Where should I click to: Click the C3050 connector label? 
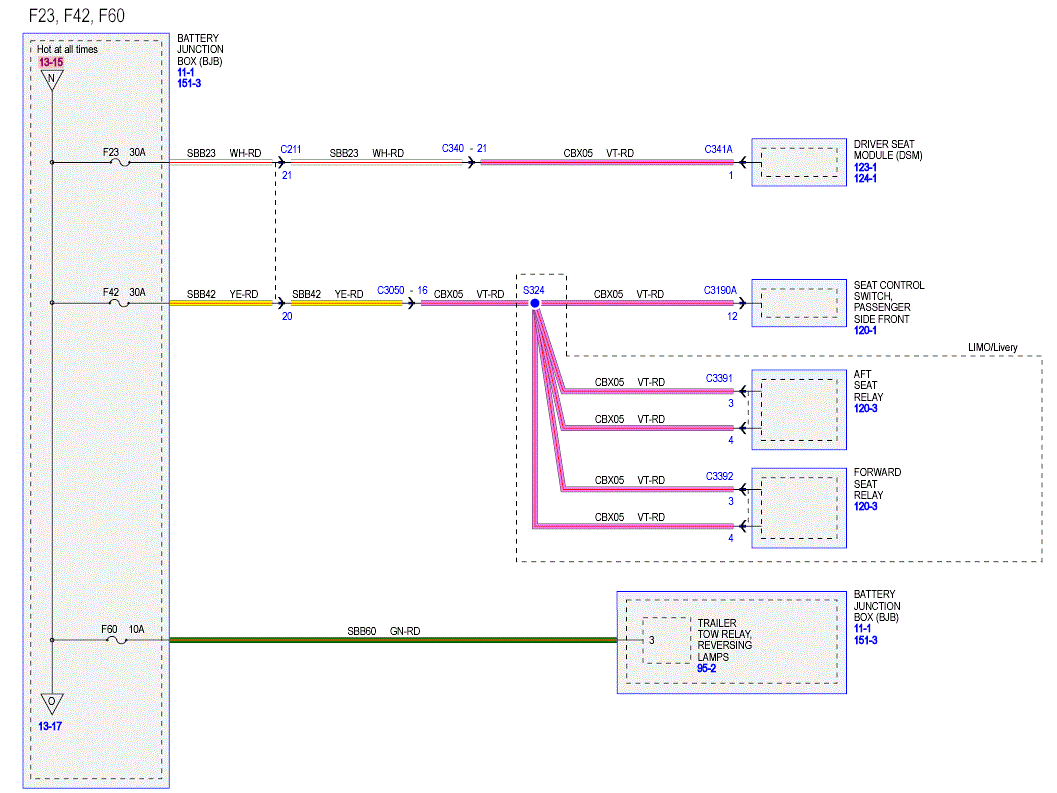(390, 290)
